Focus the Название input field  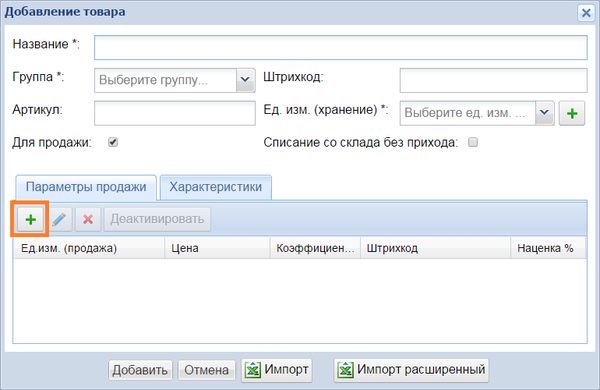click(341, 47)
